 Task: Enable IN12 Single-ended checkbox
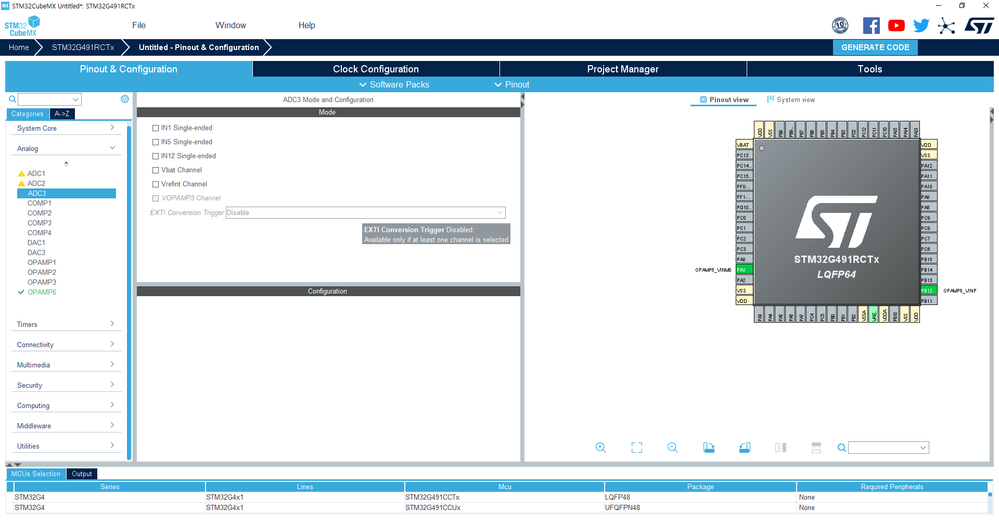pos(155,156)
